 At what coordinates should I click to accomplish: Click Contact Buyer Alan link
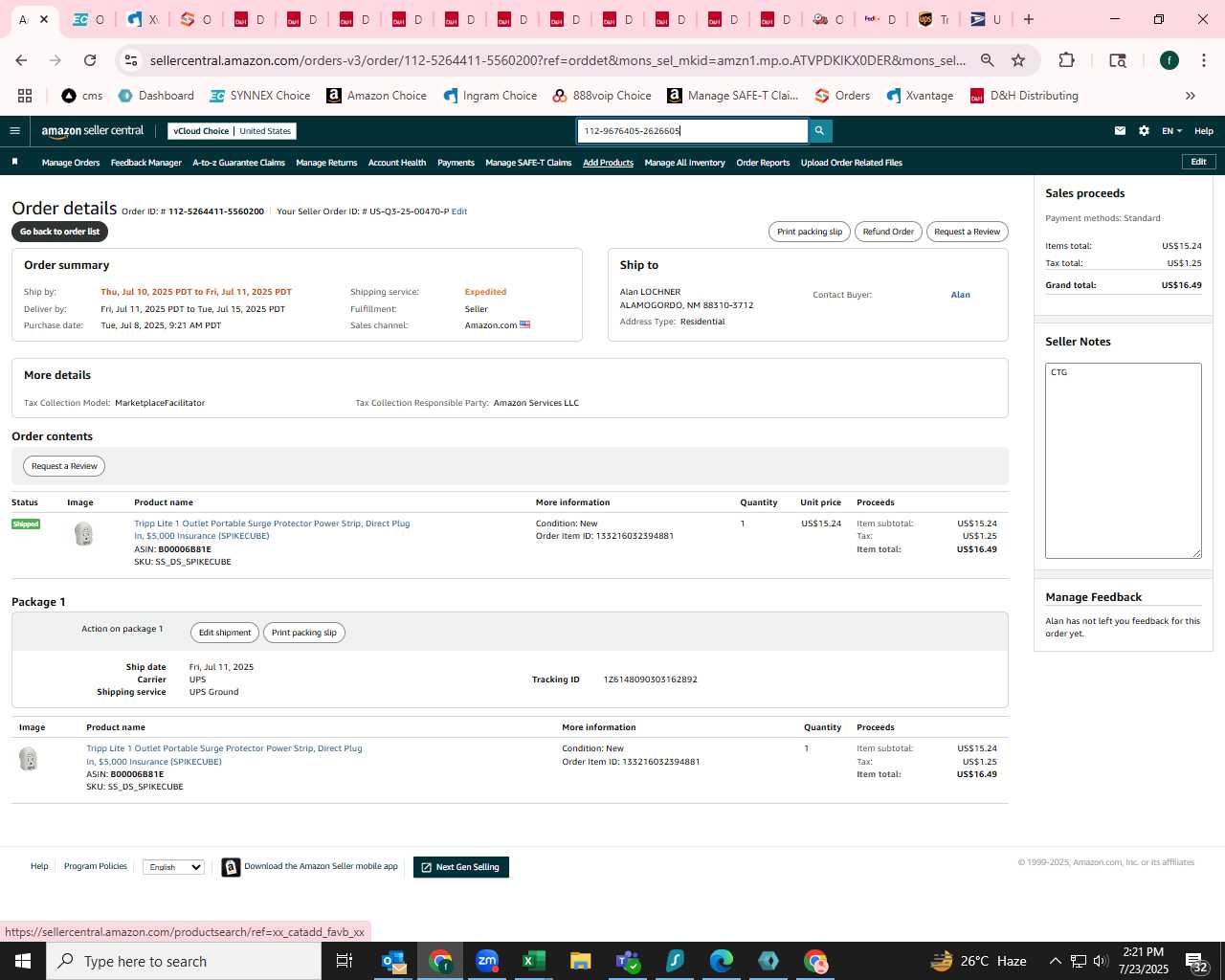(x=960, y=295)
